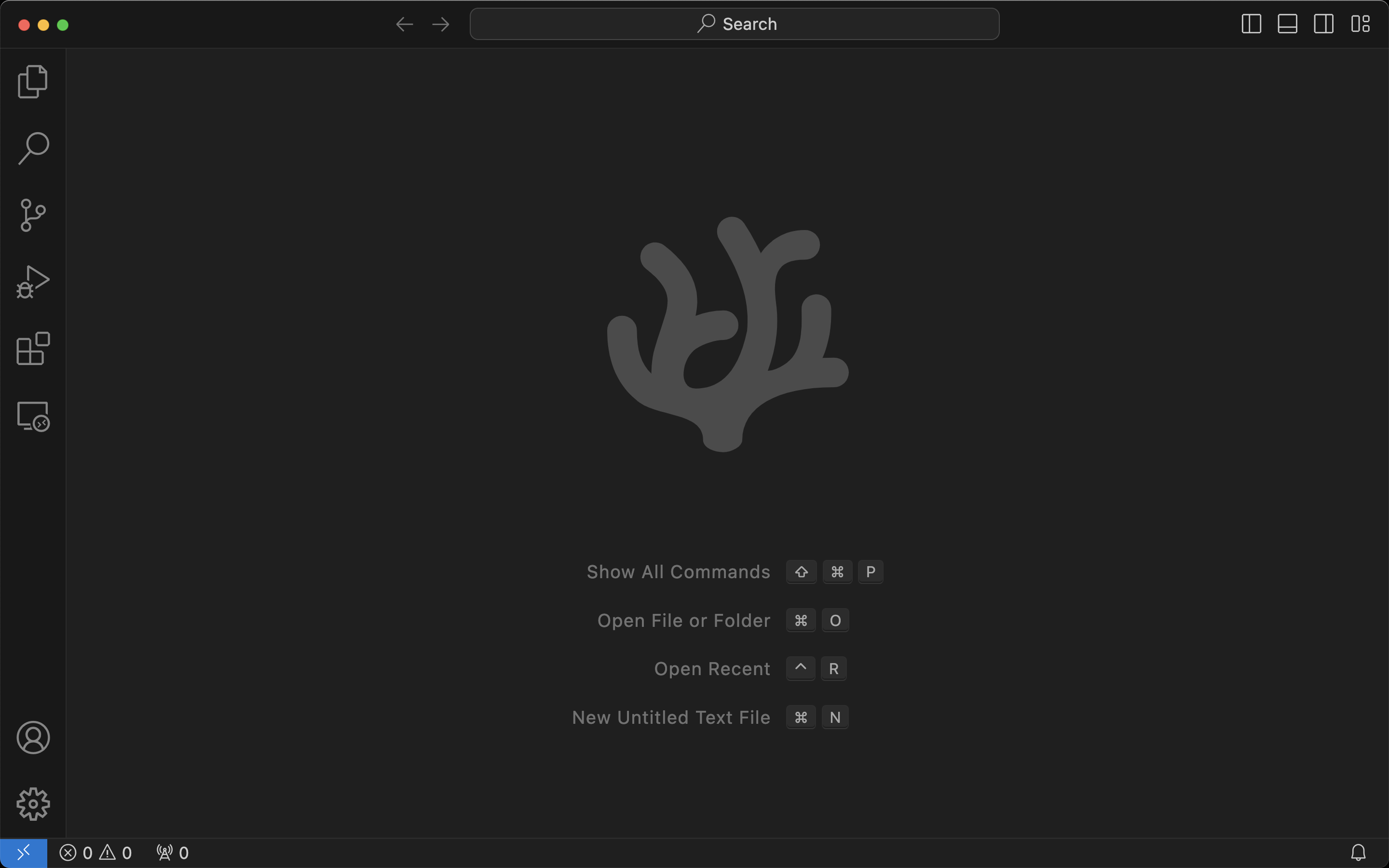This screenshot has width=1389, height=868.
Task: Open the Remote Explorer view
Action: coord(33,416)
